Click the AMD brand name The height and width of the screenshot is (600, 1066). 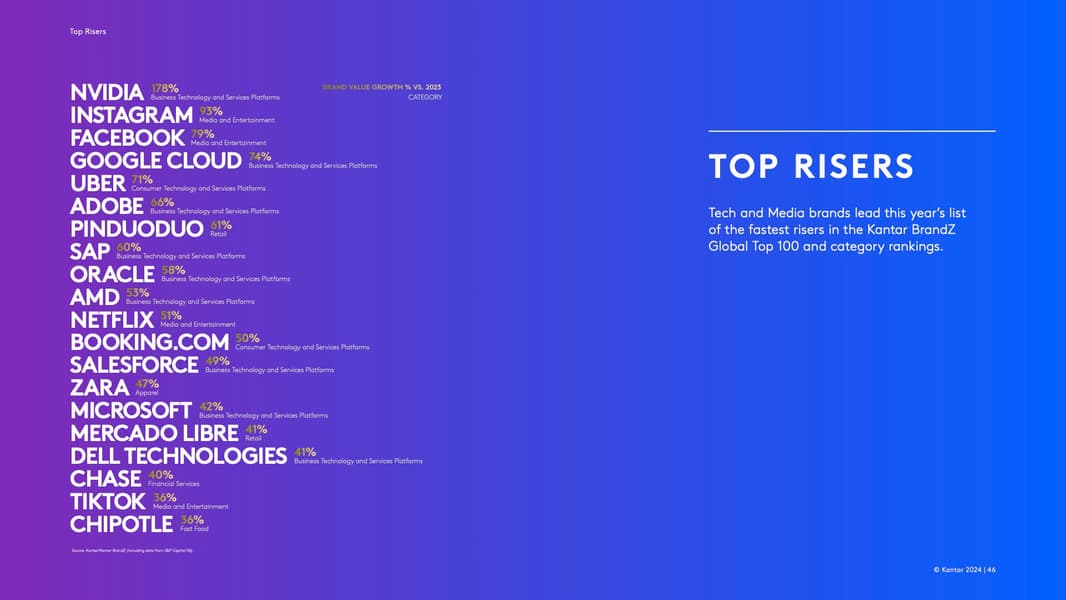coord(94,297)
